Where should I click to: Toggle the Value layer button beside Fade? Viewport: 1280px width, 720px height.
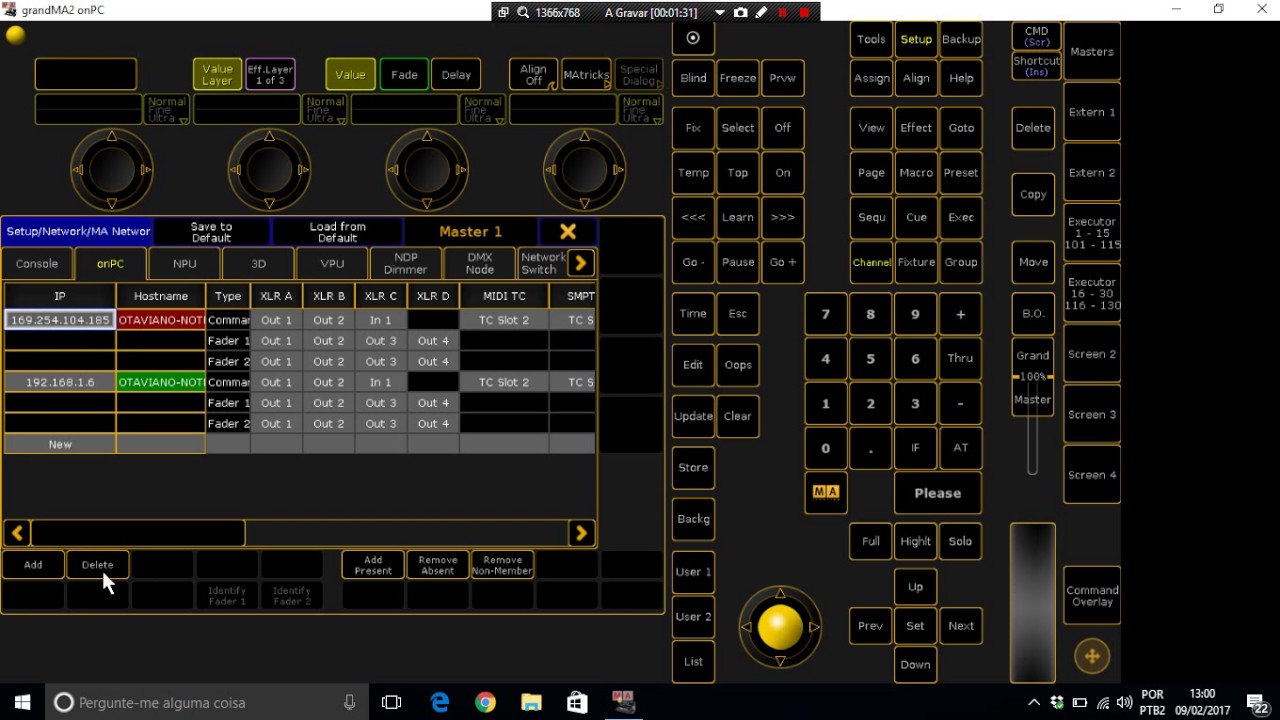350,75
